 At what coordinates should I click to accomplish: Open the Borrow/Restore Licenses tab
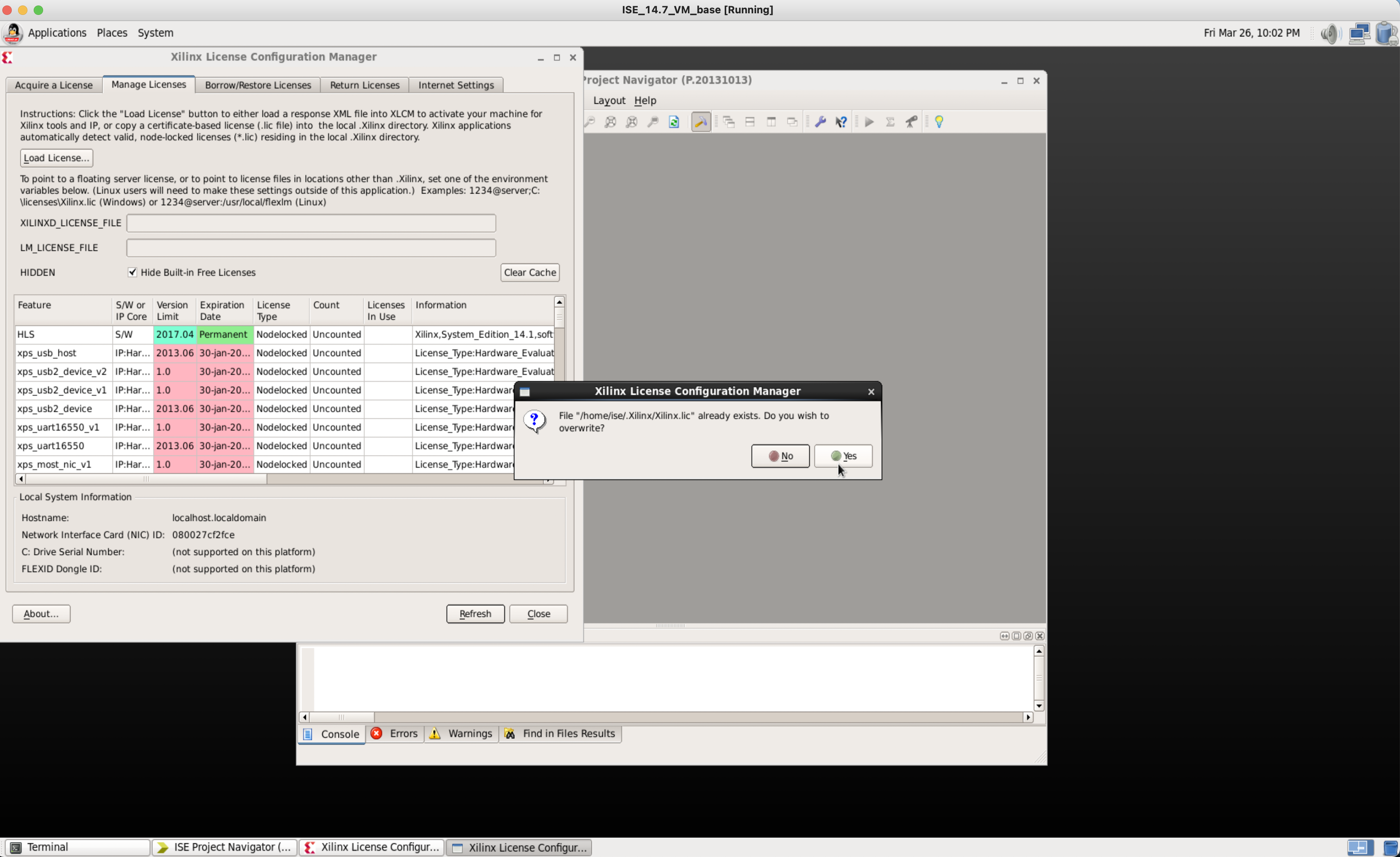257,85
